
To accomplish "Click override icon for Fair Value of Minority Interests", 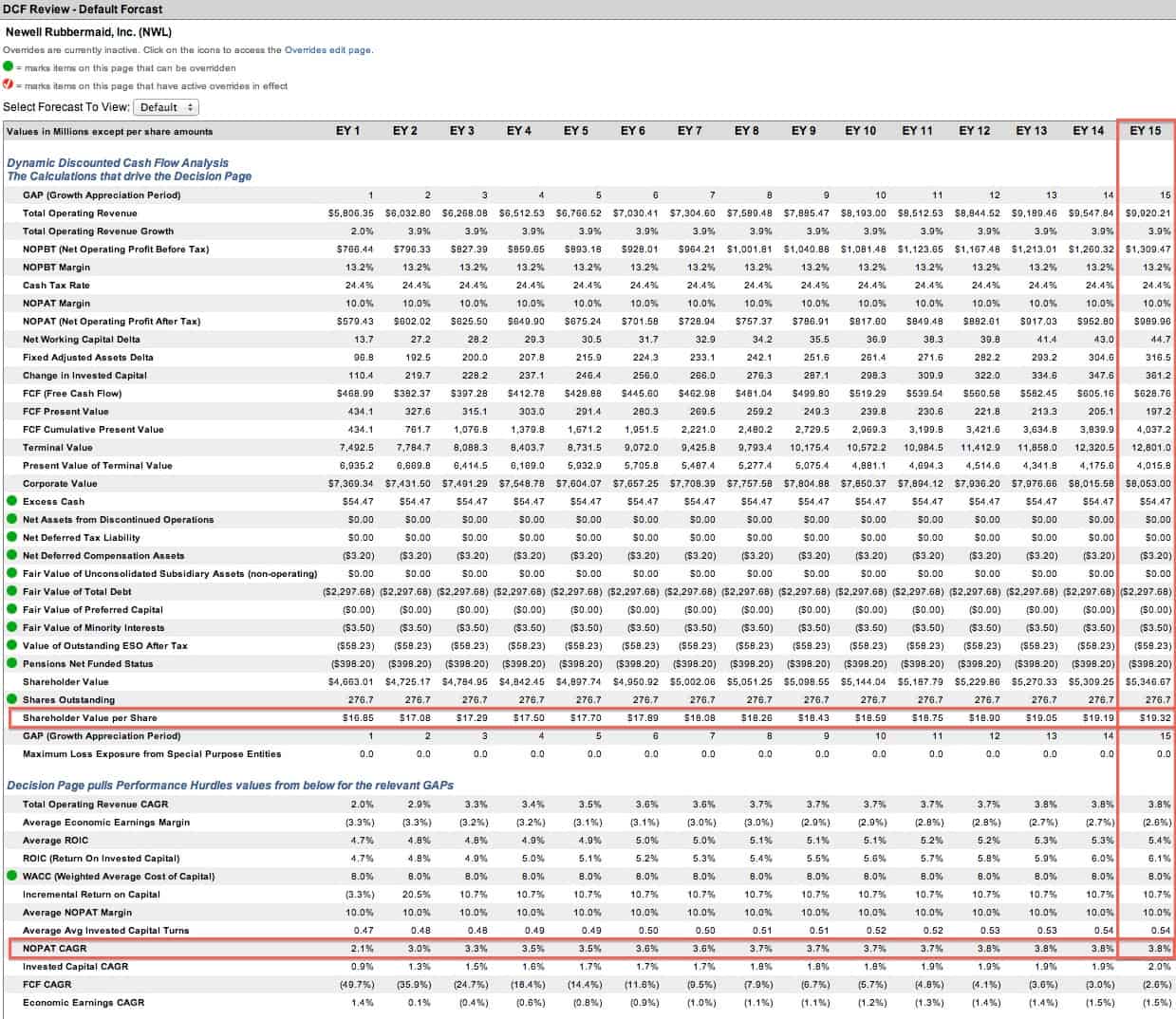I will pyautogui.click(x=11, y=627).
